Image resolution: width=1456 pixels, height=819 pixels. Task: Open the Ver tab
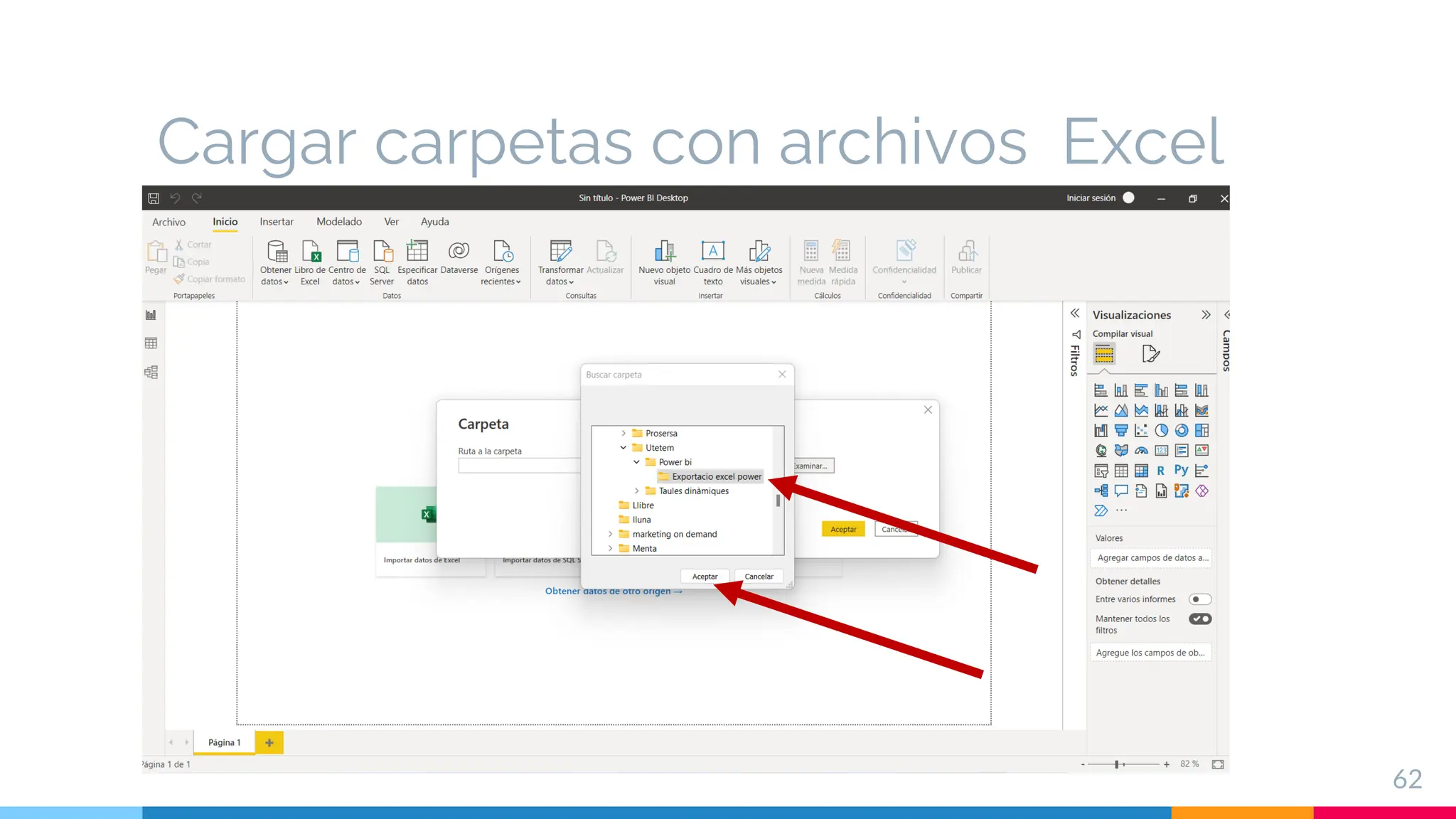tap(391, 222)
